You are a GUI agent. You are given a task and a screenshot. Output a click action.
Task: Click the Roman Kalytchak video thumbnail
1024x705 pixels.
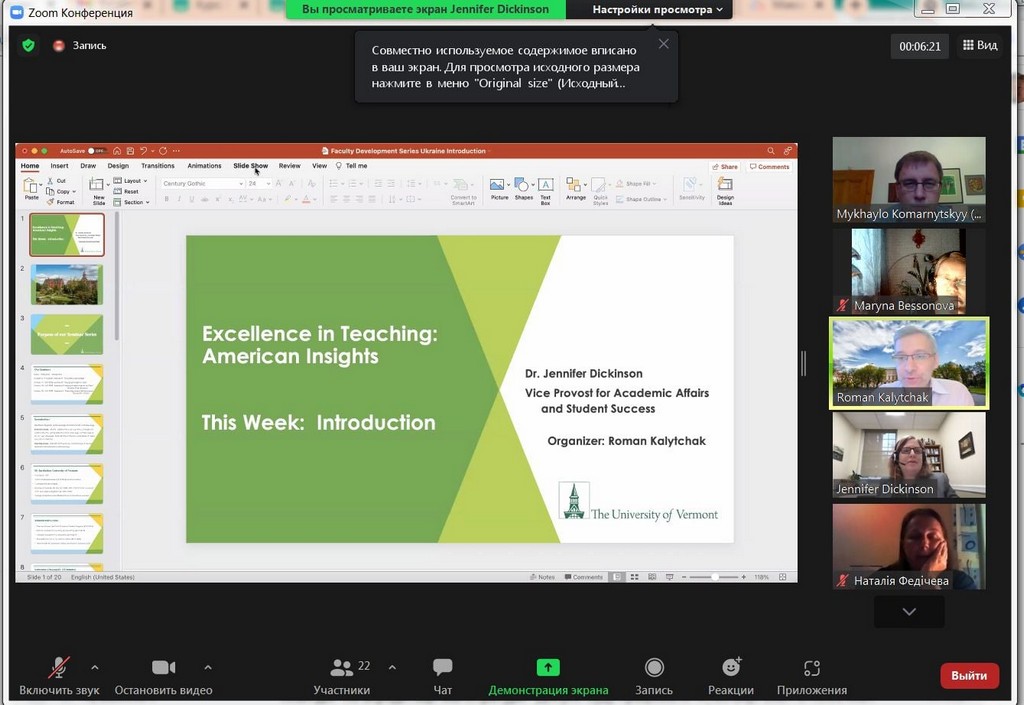coord(909,363)
